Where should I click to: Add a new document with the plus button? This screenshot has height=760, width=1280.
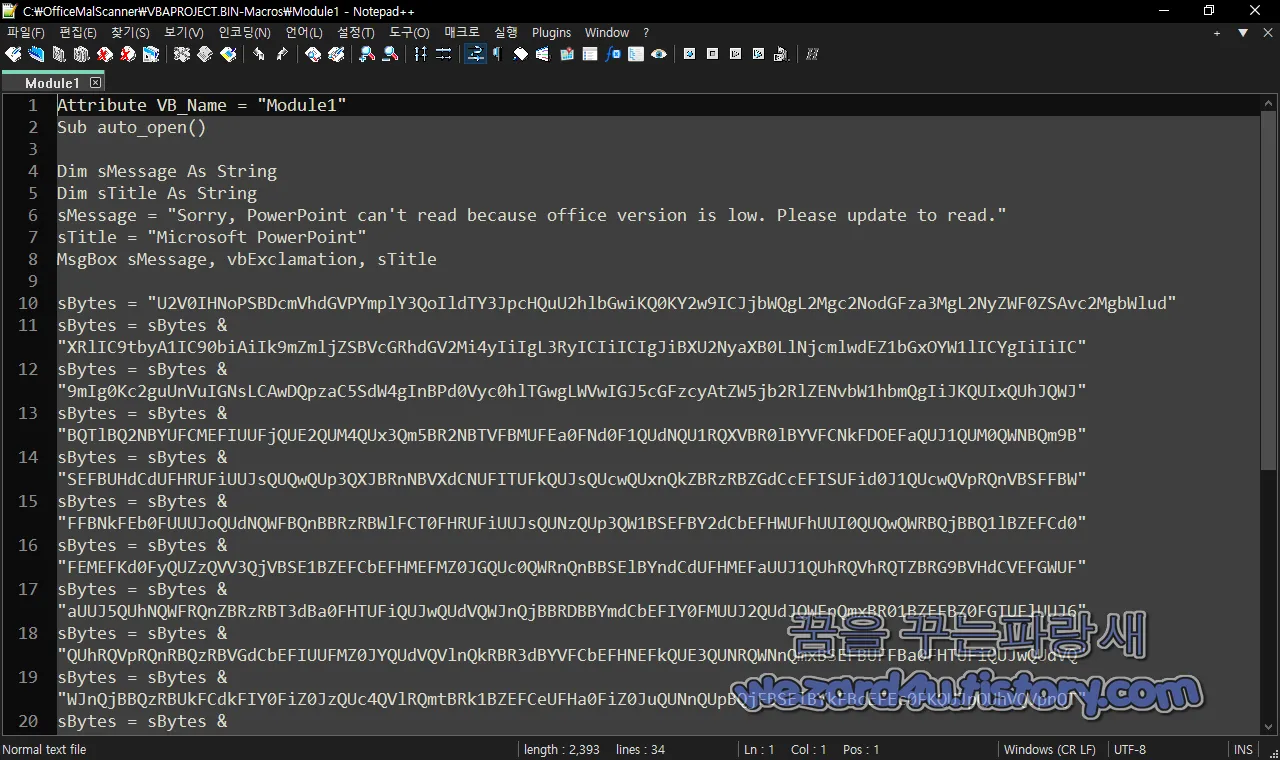coord(1217,33)
